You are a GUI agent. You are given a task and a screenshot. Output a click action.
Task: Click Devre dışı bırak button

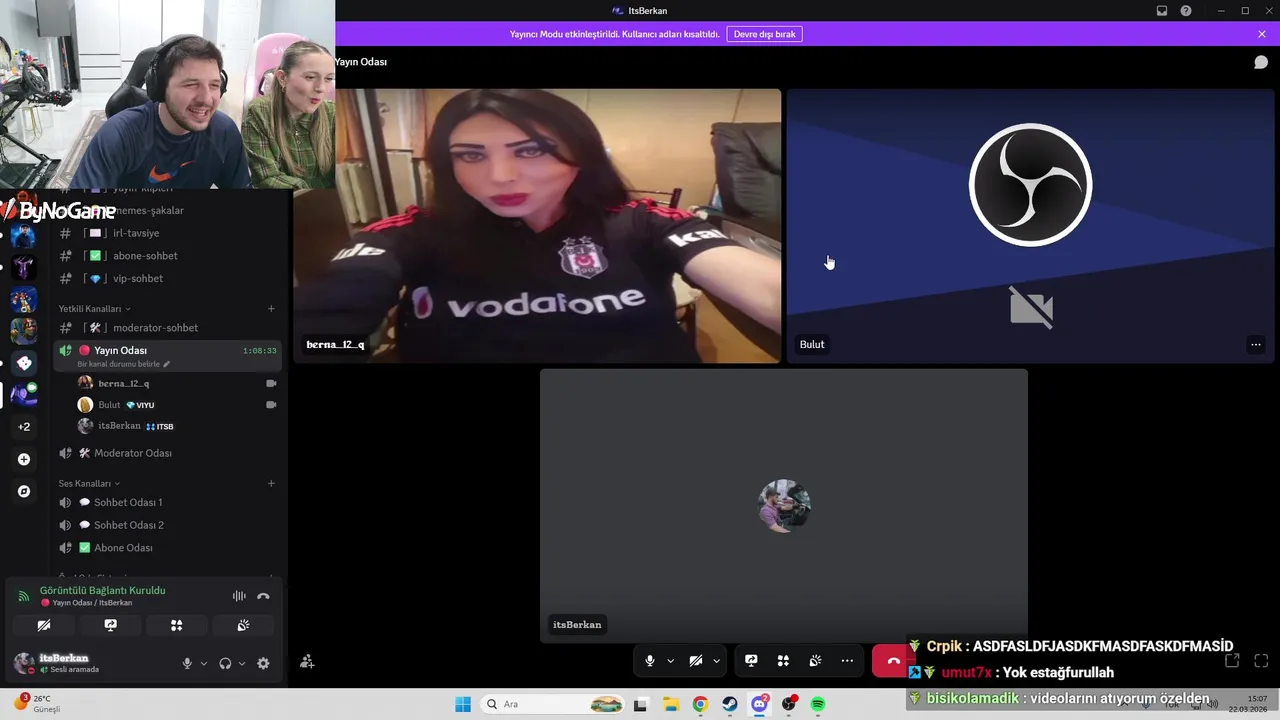point(765,34)
